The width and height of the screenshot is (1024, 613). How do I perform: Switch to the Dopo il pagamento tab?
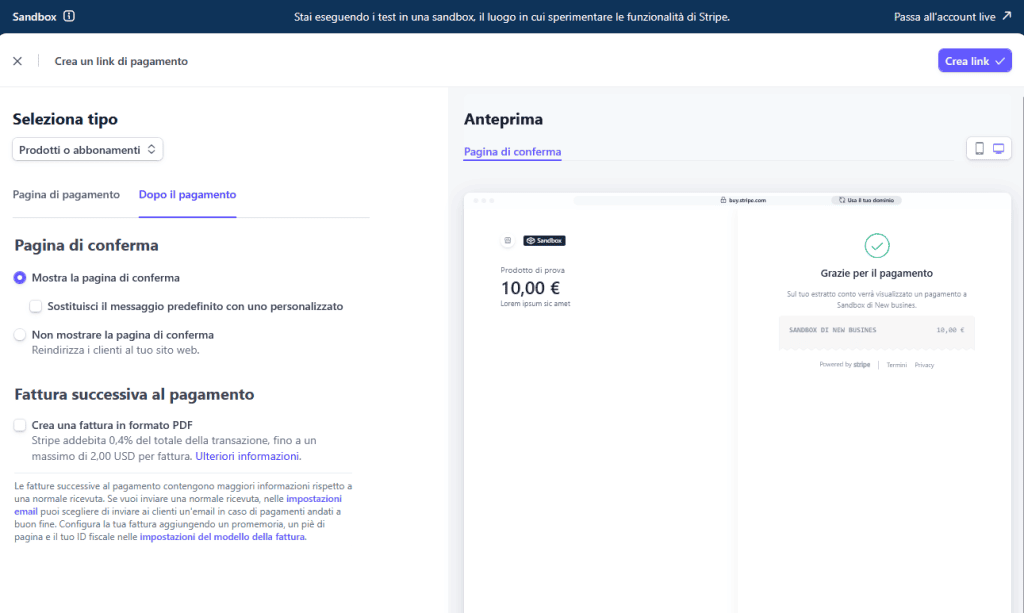point(187,194)
